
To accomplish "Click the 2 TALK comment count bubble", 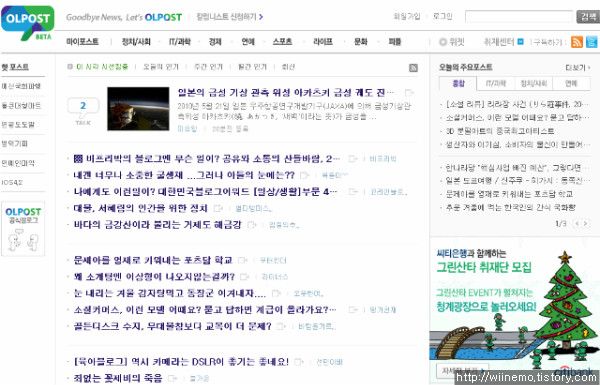I will coord(83,106).
